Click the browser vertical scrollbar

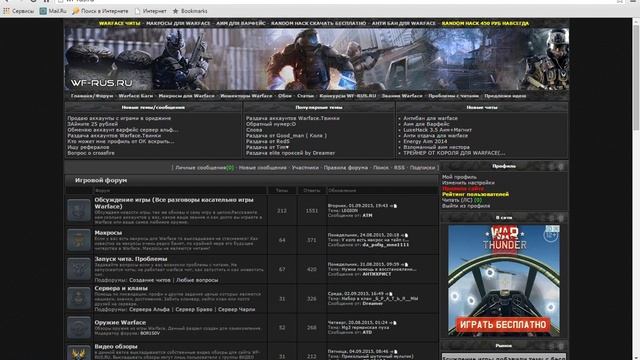pyautogui.click(x=636, y=188)
